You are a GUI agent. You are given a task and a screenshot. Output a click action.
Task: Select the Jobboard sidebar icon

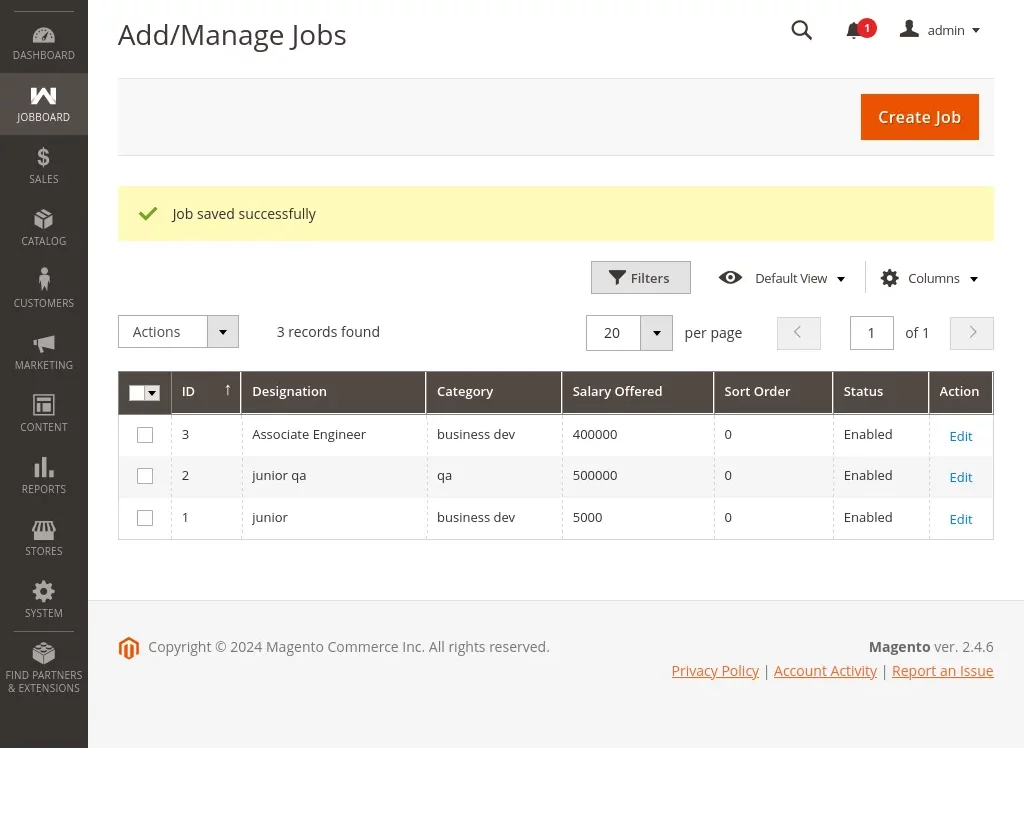coord(43,103)
